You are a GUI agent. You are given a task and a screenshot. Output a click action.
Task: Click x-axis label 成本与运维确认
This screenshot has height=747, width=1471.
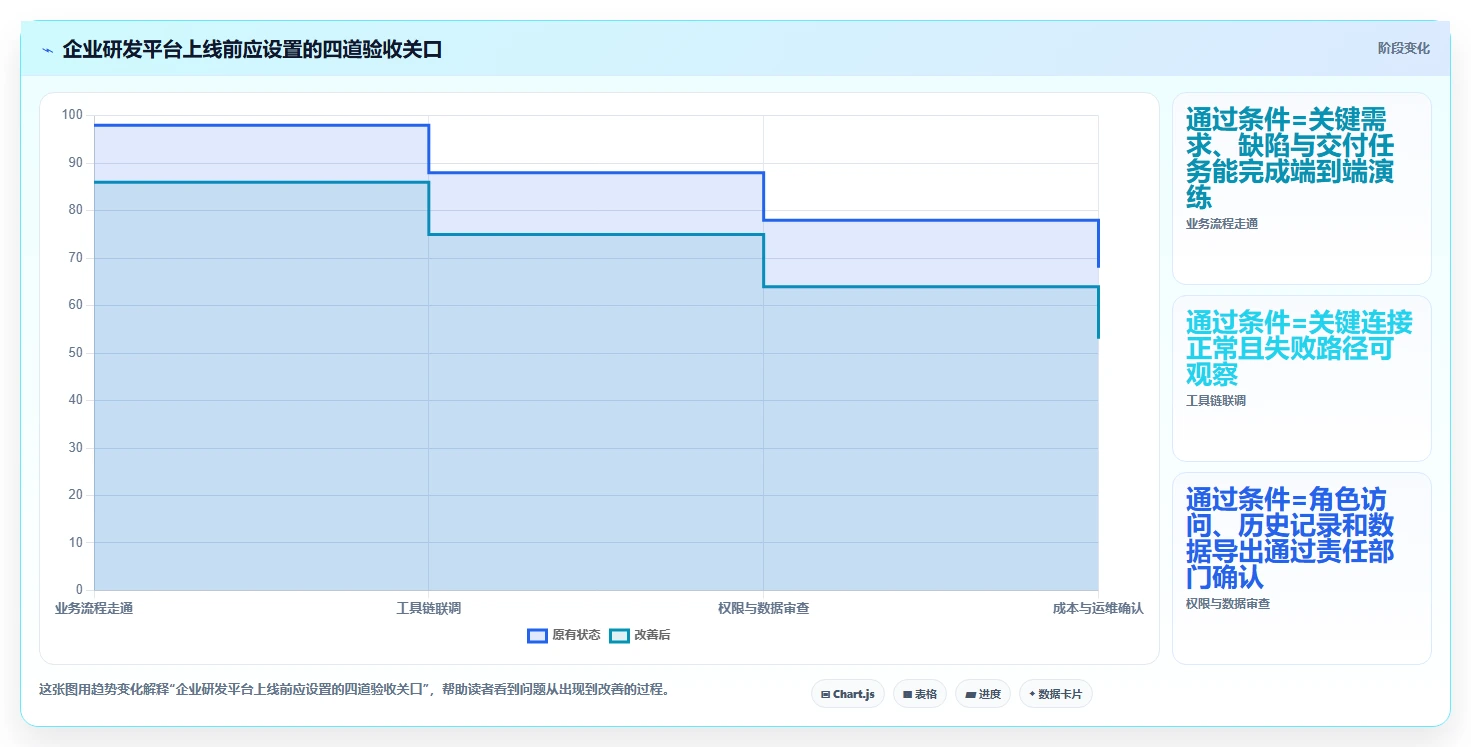point(1098,608)
